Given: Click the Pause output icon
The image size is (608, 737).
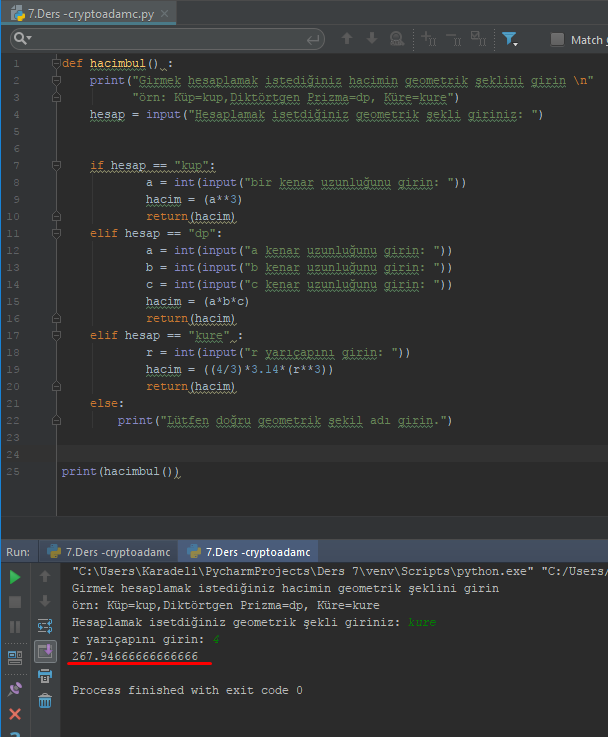Looking at the screenshot, I should pyautogui.click(x=15, y=627).
